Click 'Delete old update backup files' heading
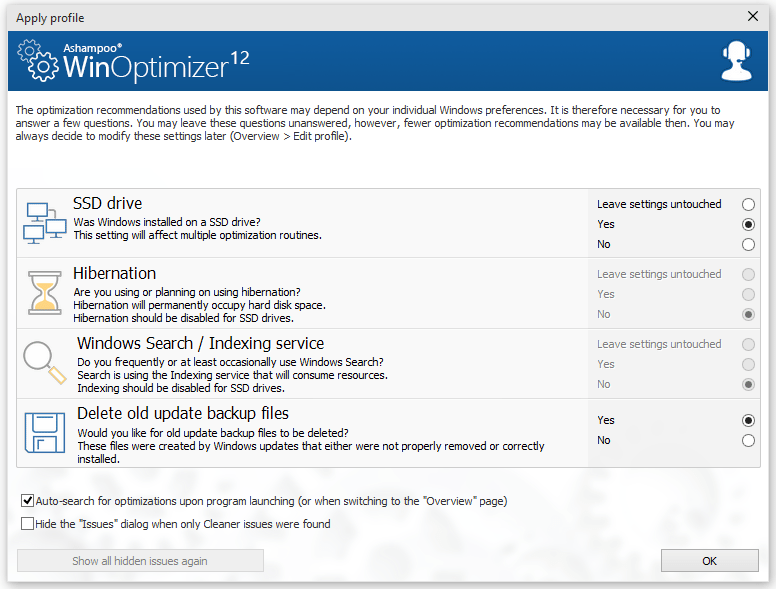The image size is (776, 589). (183, 413)
